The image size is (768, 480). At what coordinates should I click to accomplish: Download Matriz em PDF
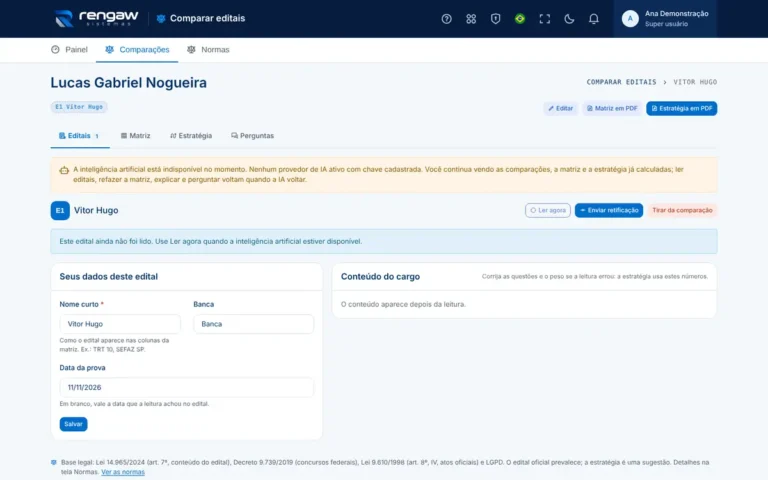(x=612, y=108)
